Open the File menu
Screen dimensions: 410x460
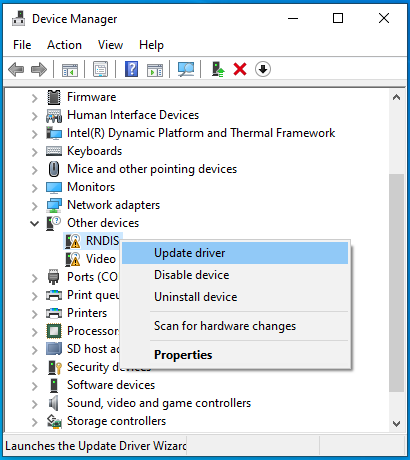click(22, 45)
